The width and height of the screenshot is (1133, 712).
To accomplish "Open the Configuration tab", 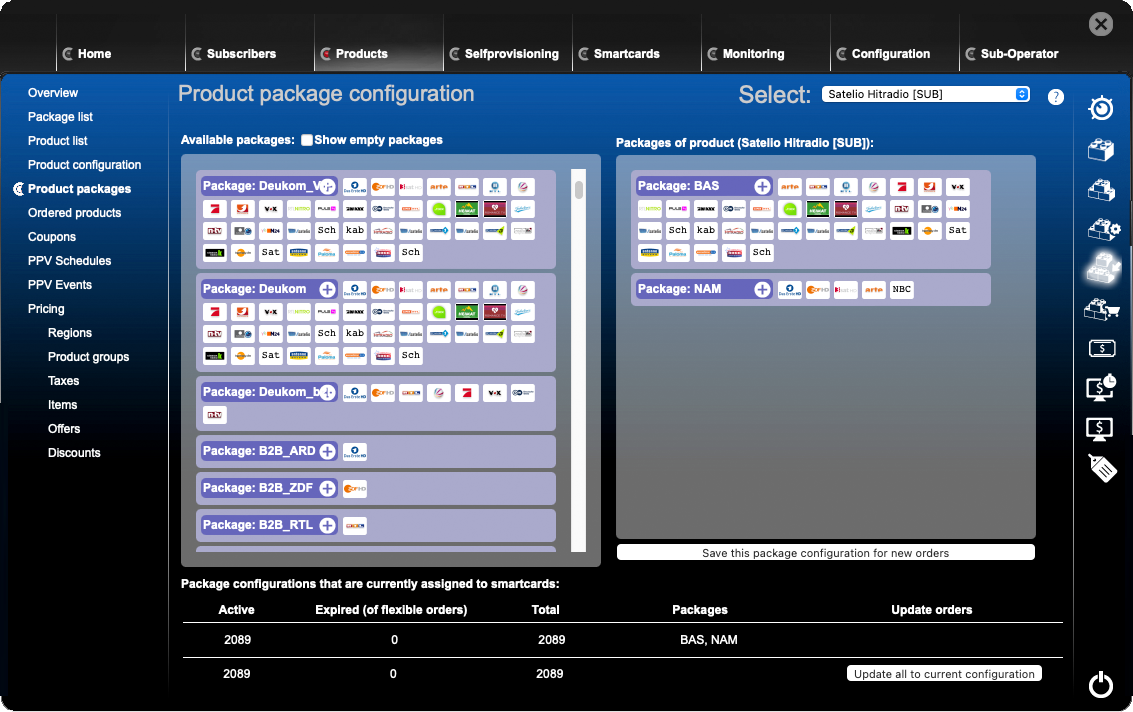I will pyautogui.click(x=890, y=54).
